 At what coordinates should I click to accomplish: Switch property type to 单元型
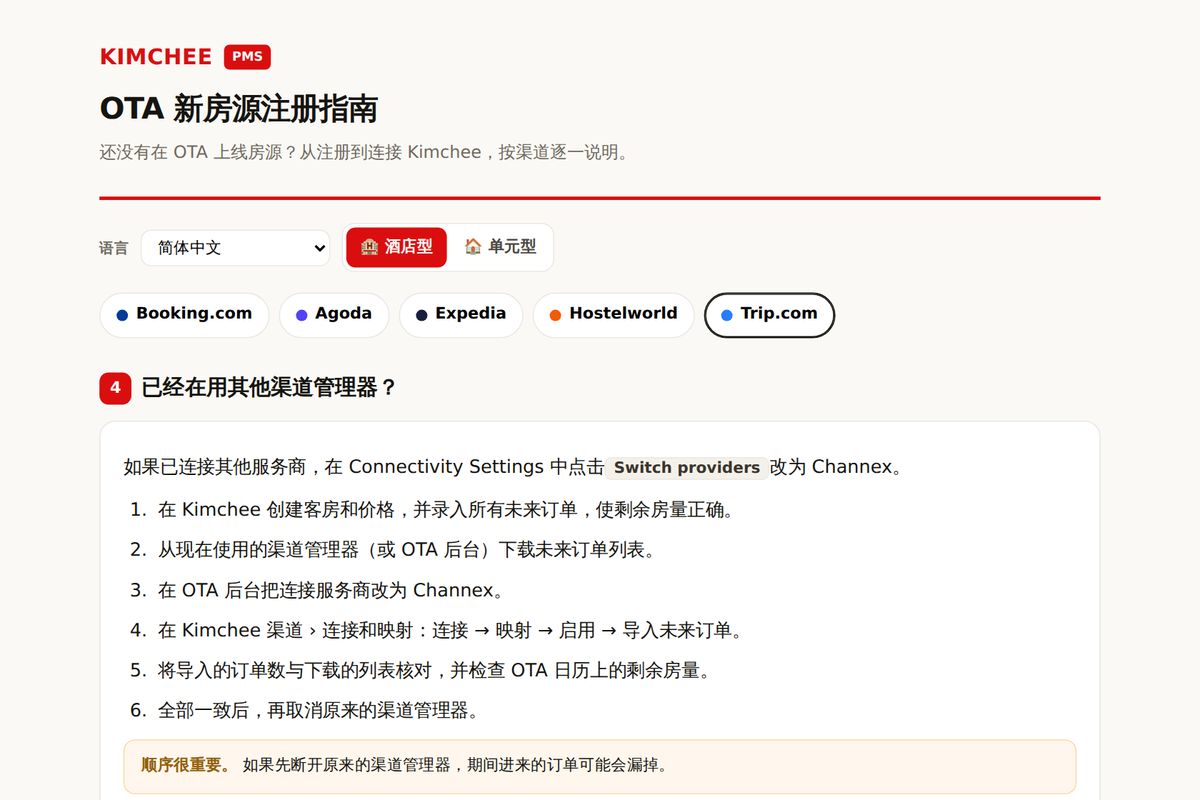tap(499, 247)
